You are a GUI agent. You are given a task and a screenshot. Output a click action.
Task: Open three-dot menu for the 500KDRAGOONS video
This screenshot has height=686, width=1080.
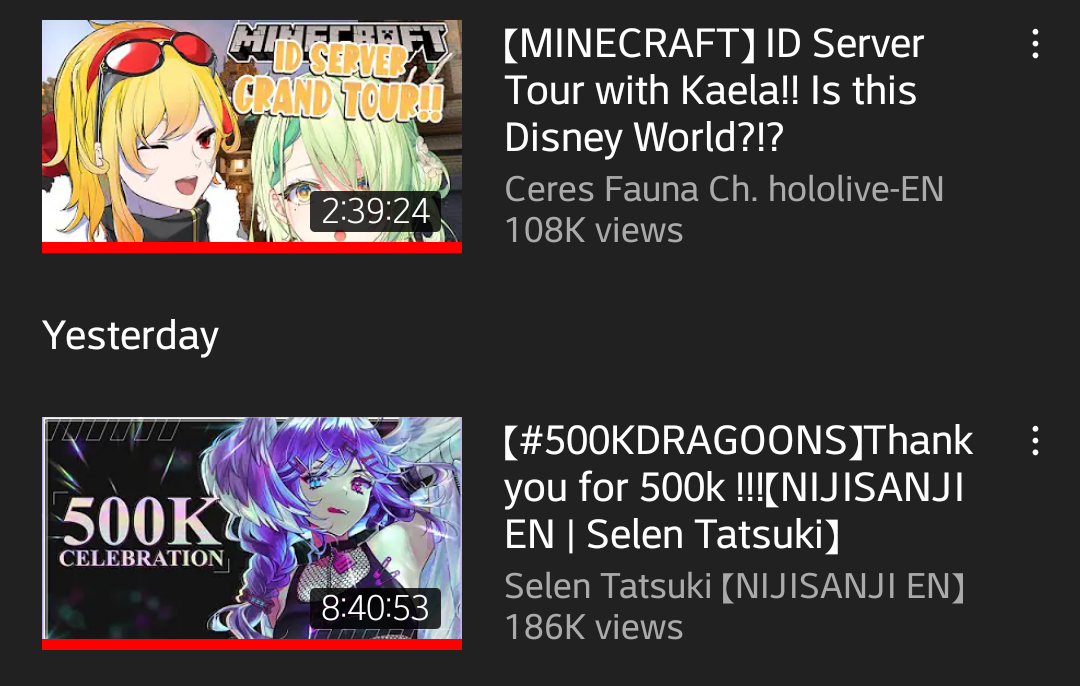tap(1035, 440)
